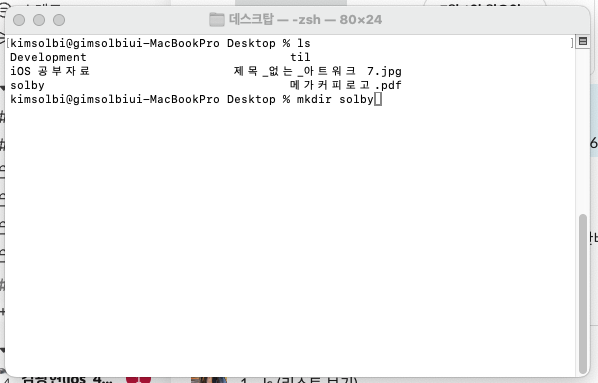Click the 'solby' entry in ls output

[27, 85]
